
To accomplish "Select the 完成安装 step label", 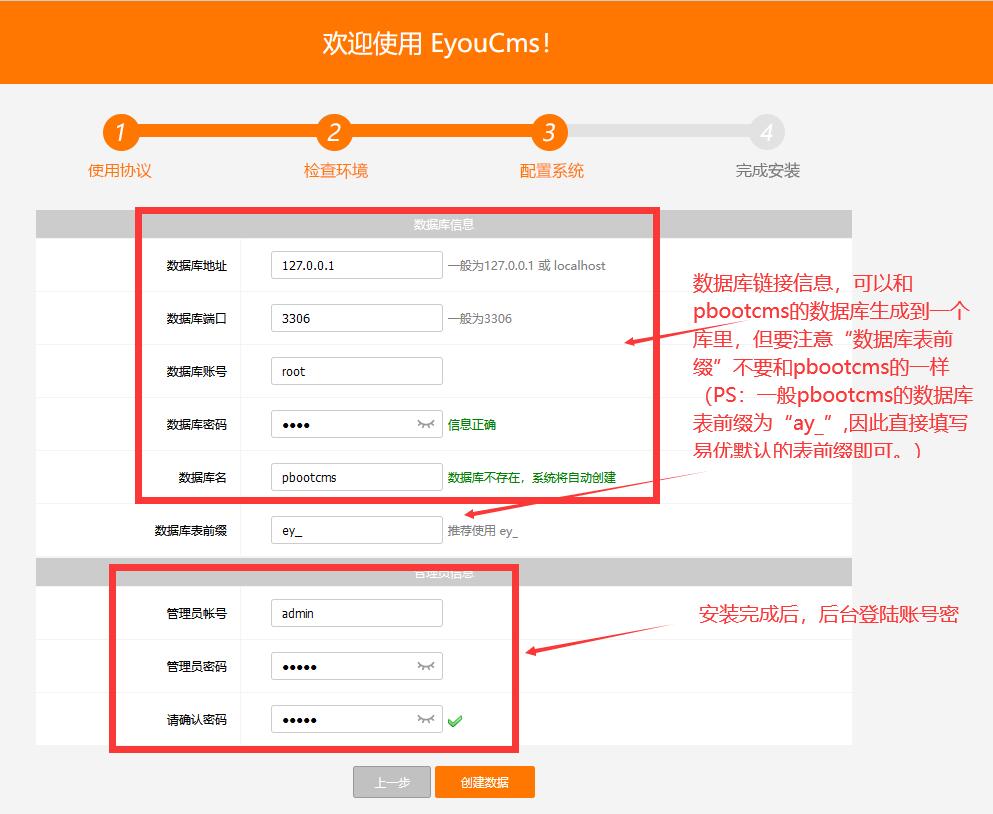I will pos(768,170).
